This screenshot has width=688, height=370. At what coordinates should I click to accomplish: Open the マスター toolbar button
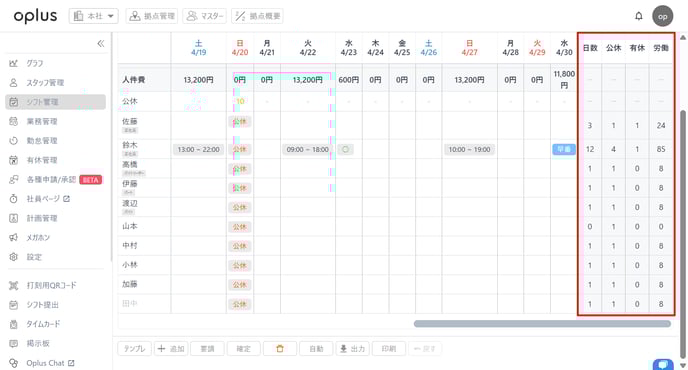click(204, 16)
